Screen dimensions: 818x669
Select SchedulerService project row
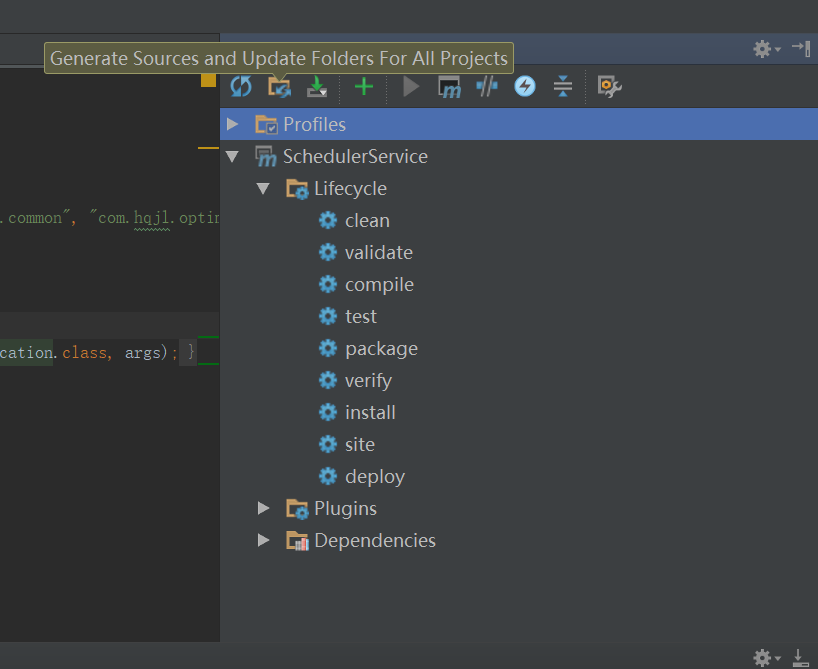tap(519, 156)
